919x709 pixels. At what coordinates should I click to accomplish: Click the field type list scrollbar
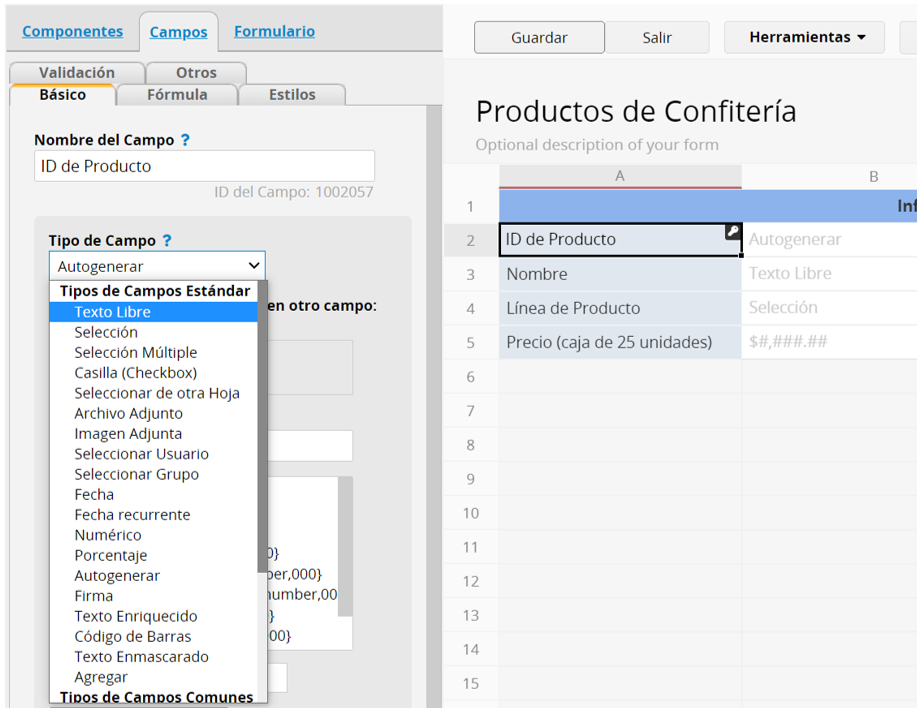[262, 450]
